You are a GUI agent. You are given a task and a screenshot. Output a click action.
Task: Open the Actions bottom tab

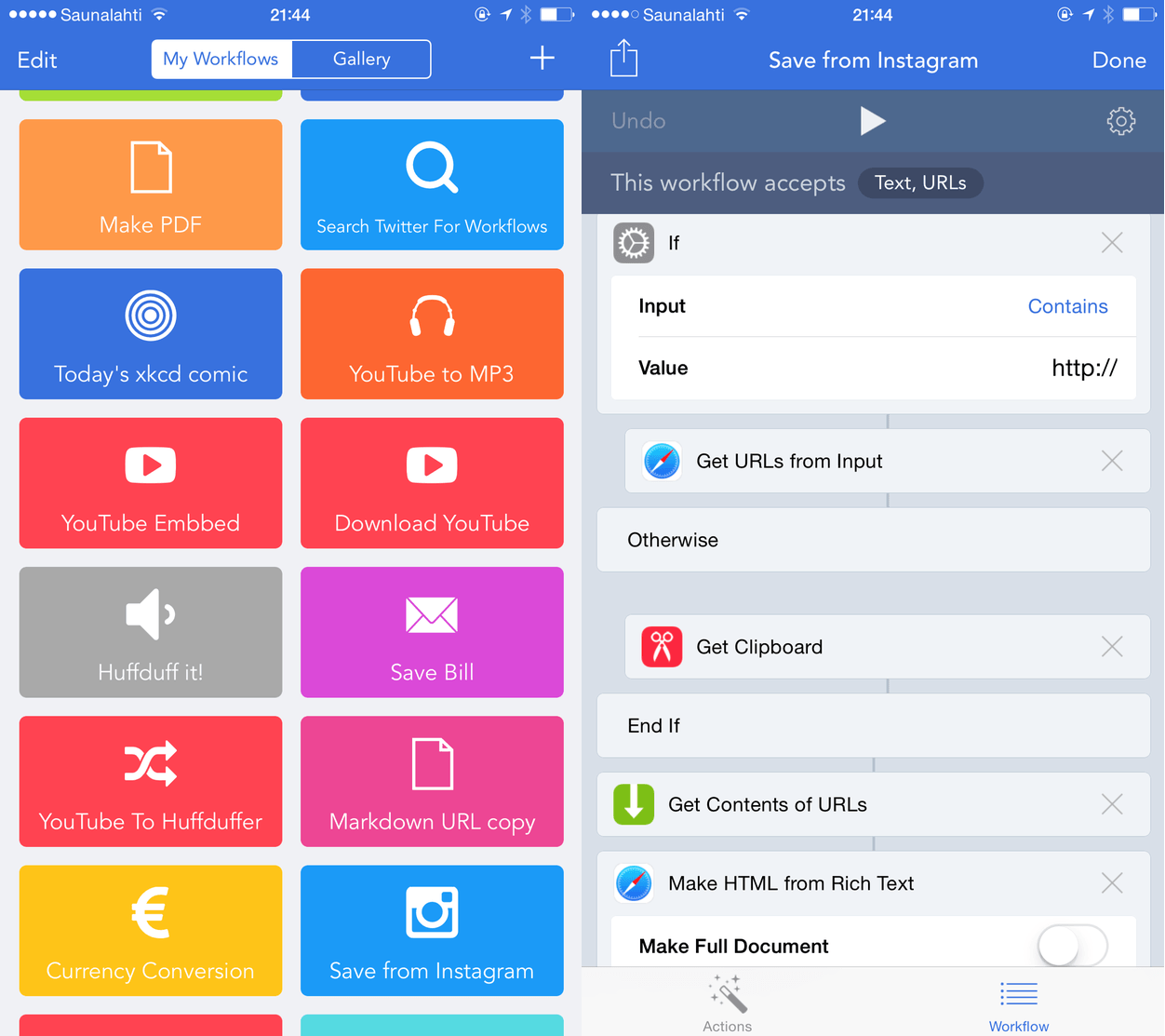(727, 1003)
